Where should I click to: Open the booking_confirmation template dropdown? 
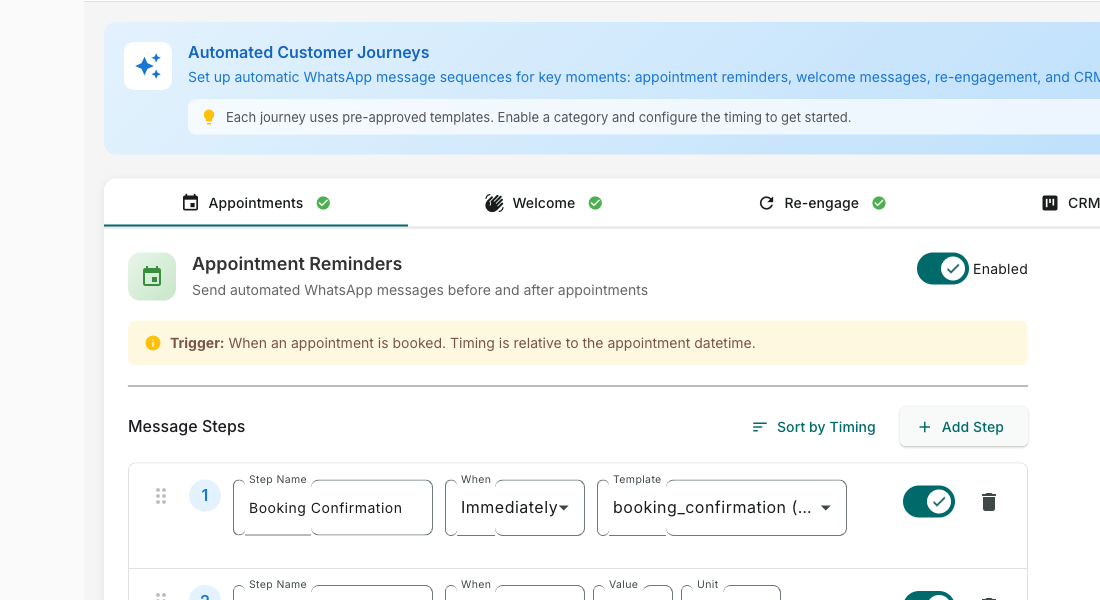point(721,507)
